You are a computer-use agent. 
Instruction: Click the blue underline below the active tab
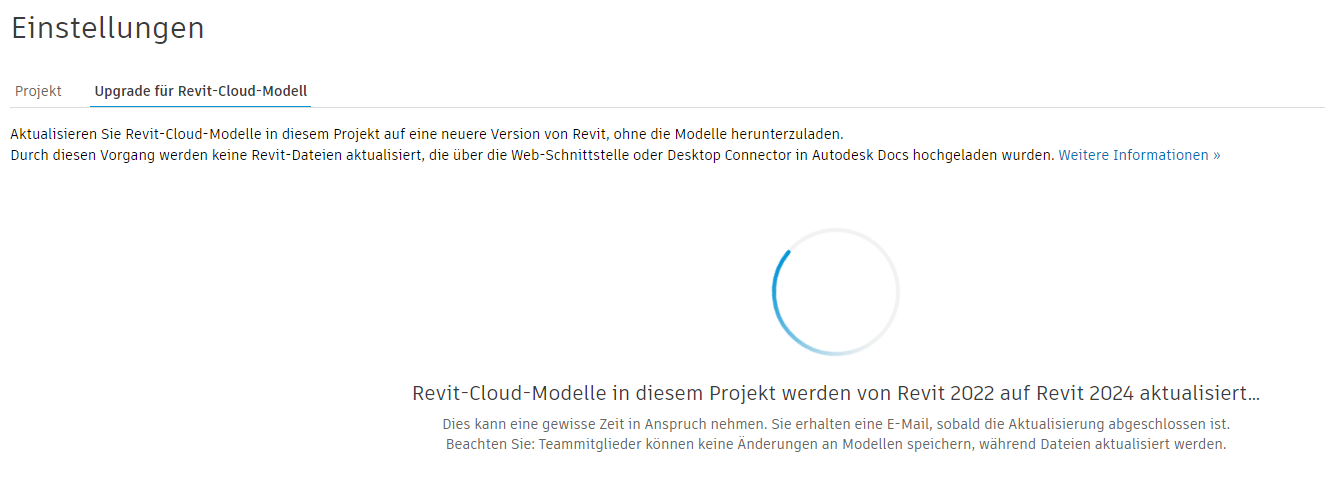pos(200,106)
